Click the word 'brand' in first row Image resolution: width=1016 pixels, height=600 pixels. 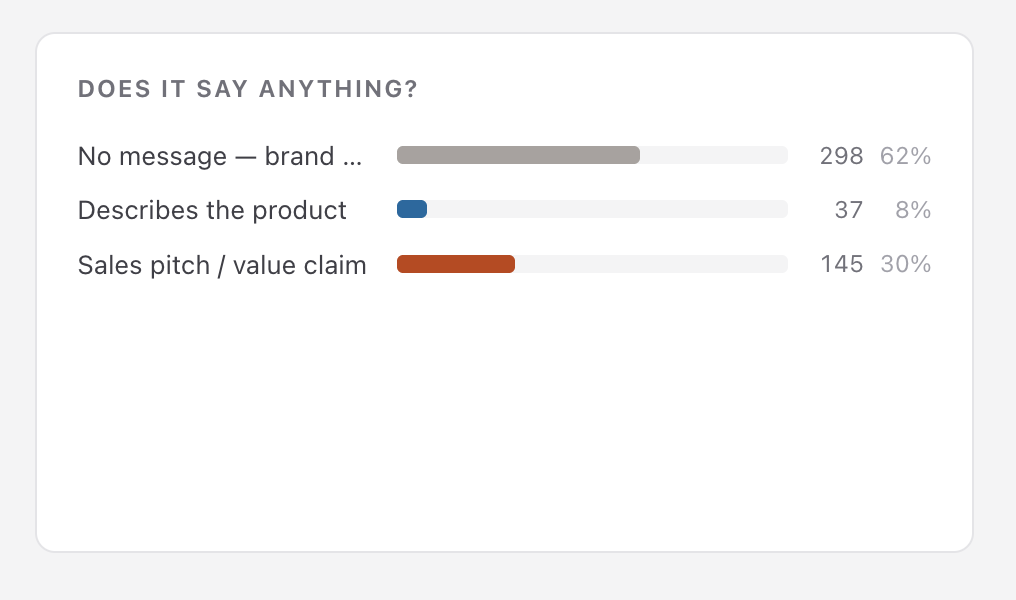point(299,156)
